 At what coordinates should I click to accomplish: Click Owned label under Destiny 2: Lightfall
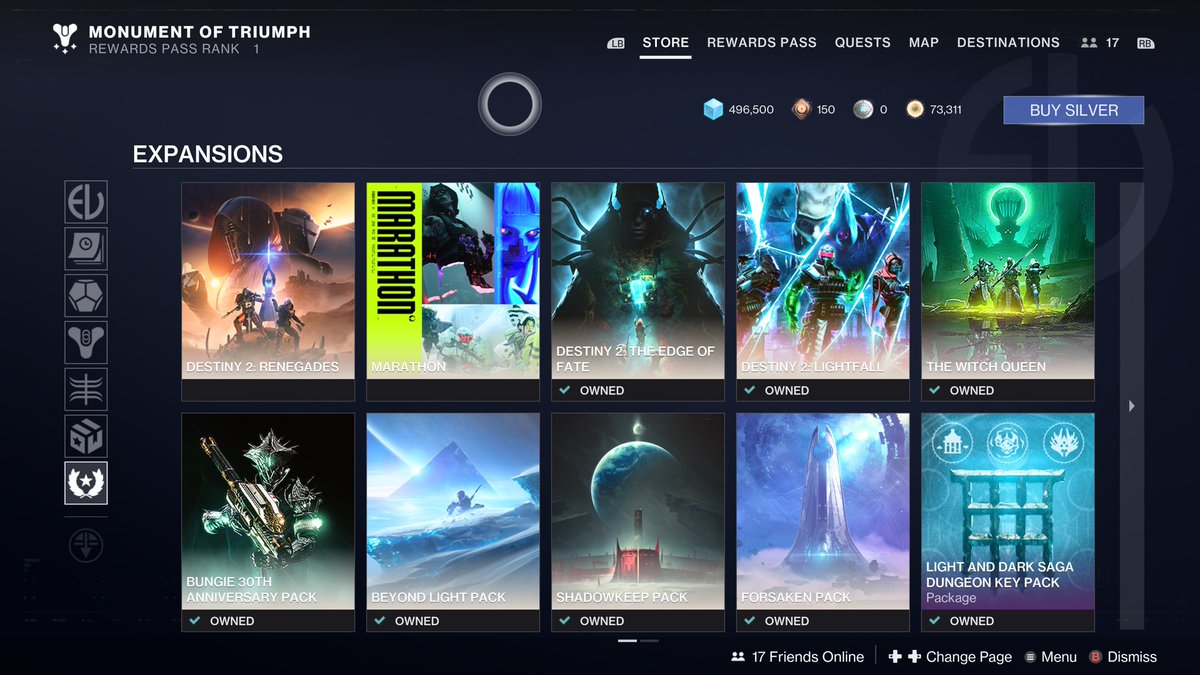point(787,390)
